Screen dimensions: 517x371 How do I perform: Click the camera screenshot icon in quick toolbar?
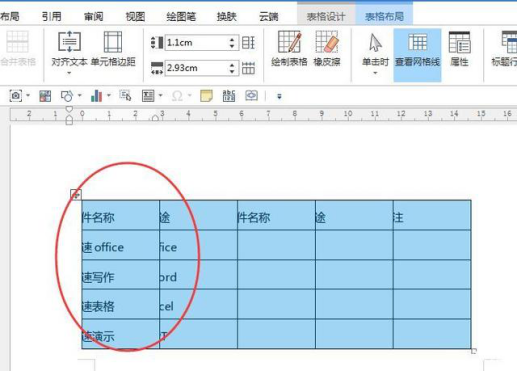tap(16, 96)
